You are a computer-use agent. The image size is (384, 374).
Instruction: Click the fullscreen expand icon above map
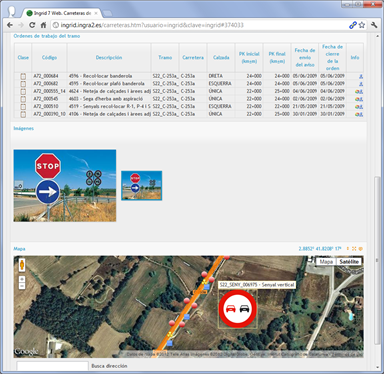(354, 249)
